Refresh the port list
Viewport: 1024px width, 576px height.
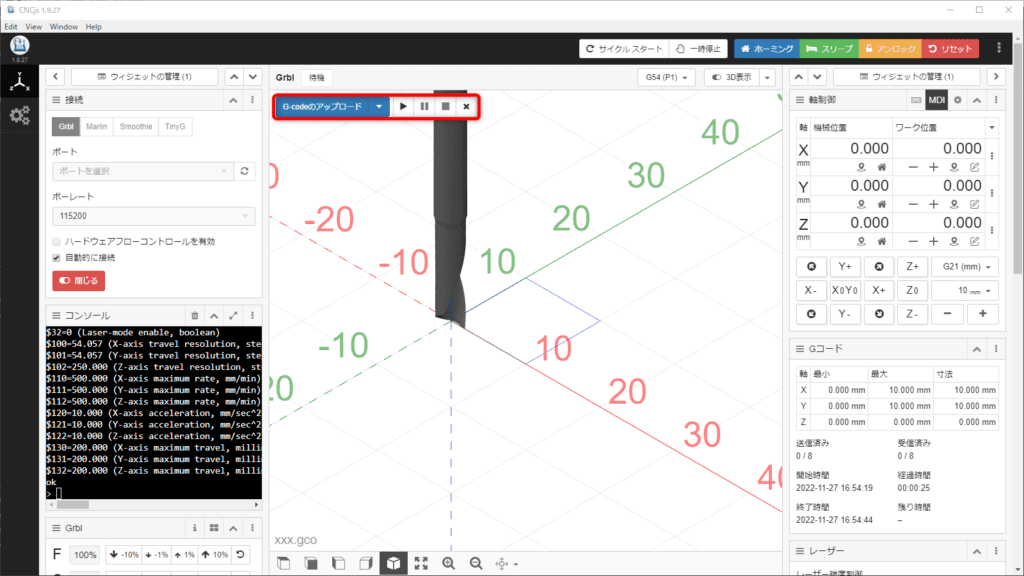(244, 171)
